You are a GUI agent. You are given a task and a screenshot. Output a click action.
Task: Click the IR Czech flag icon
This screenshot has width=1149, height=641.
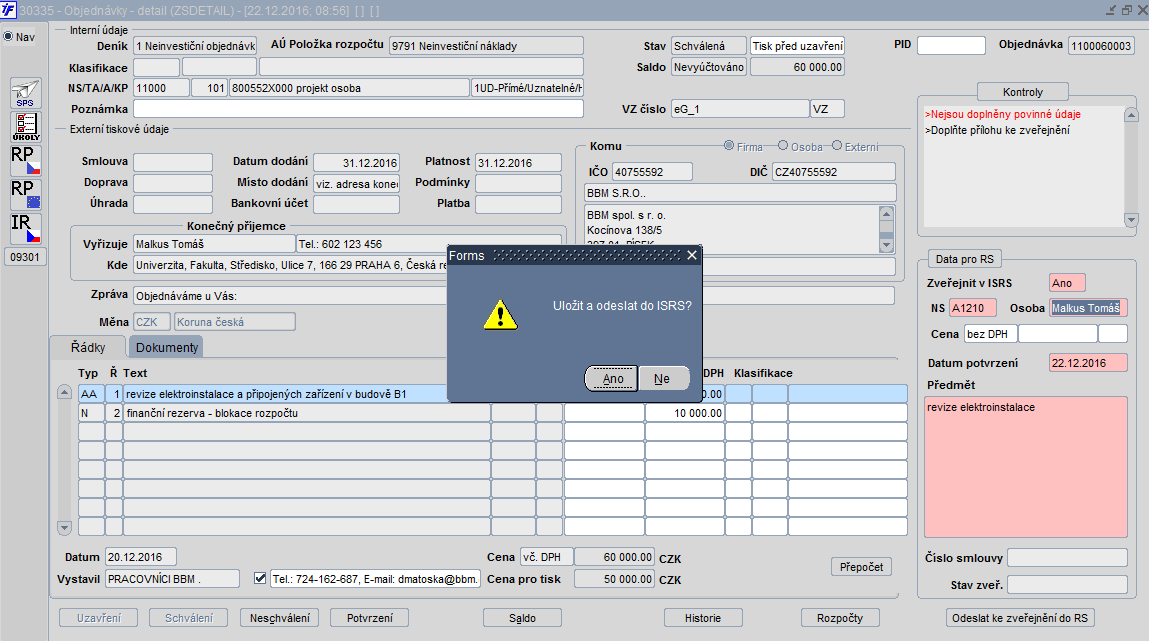(x=26, y=227)
